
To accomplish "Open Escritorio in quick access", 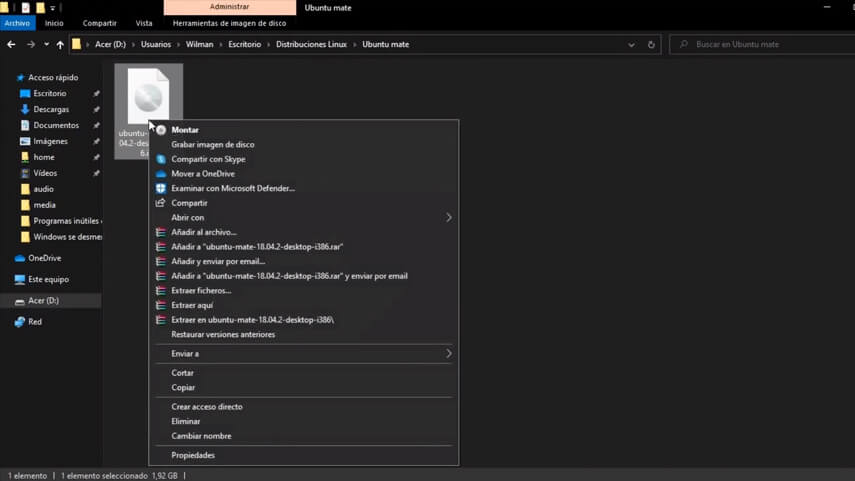I will [x=50, y=93].
